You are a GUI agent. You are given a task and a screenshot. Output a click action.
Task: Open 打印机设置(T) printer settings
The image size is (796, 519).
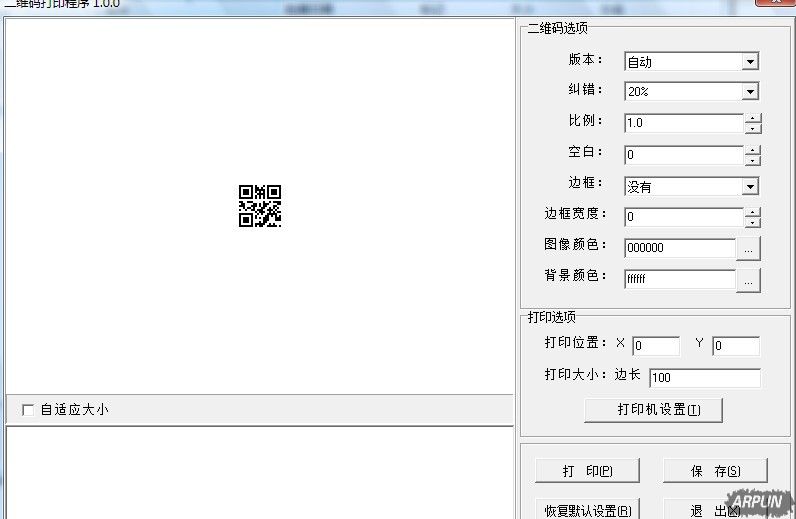[653, 410]
